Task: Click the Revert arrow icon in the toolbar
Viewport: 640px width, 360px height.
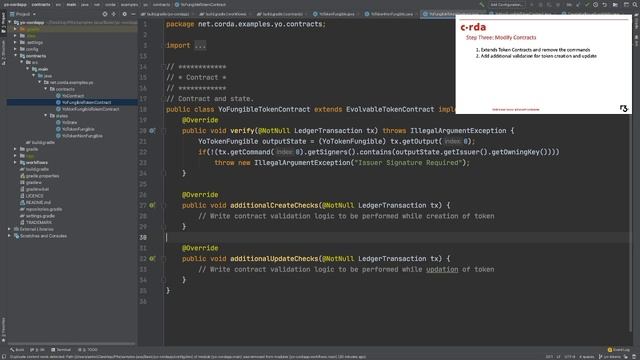Action: coord(605,4)
